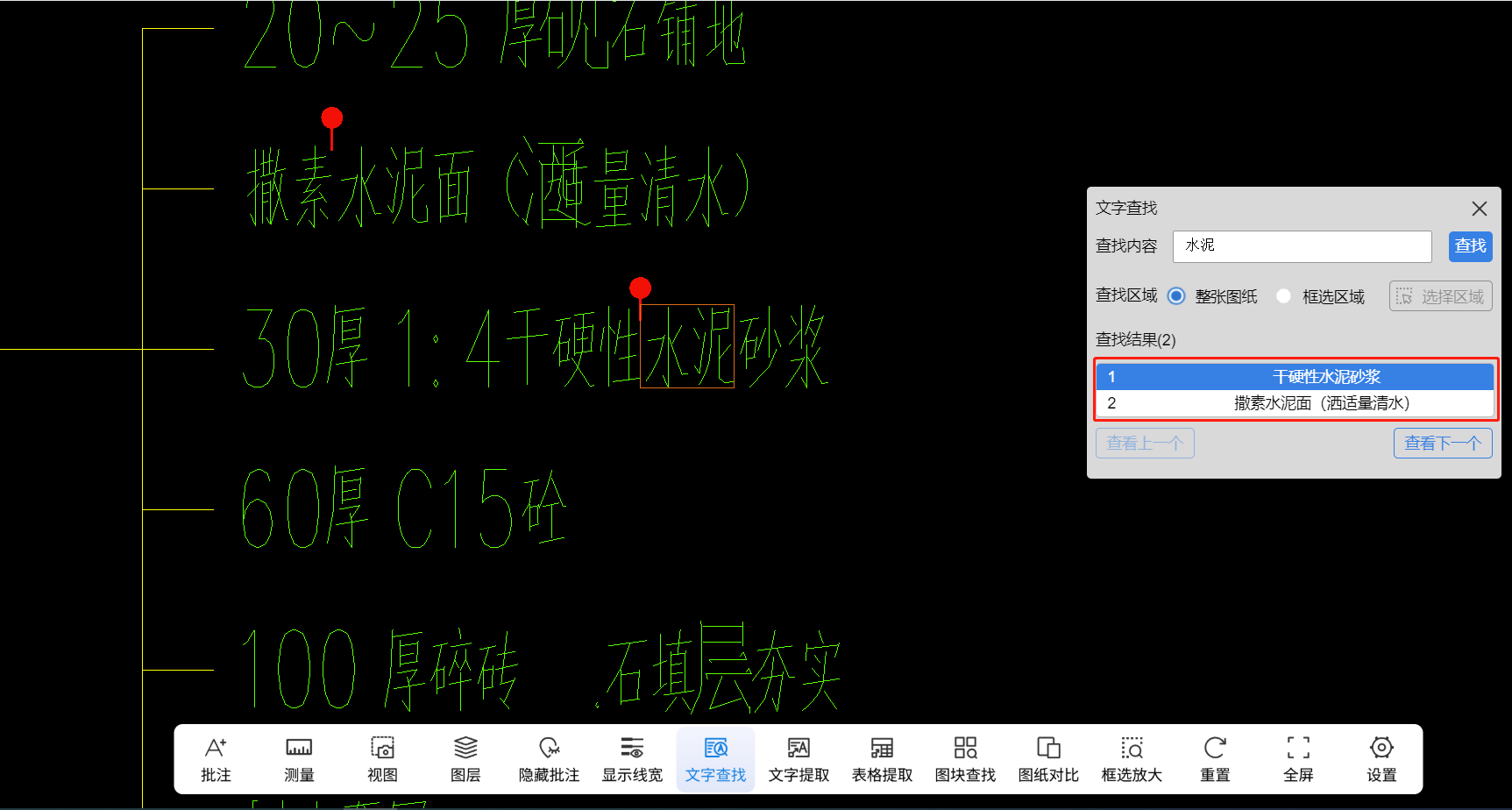Viewport: 1512px width, 810px height.
Task: Select the 测量 measure tool
Action: click(x=299, y=759)
